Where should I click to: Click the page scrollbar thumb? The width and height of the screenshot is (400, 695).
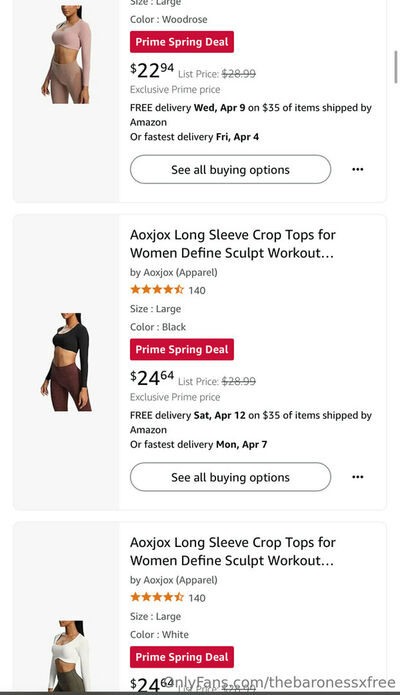tap(396, 67)
